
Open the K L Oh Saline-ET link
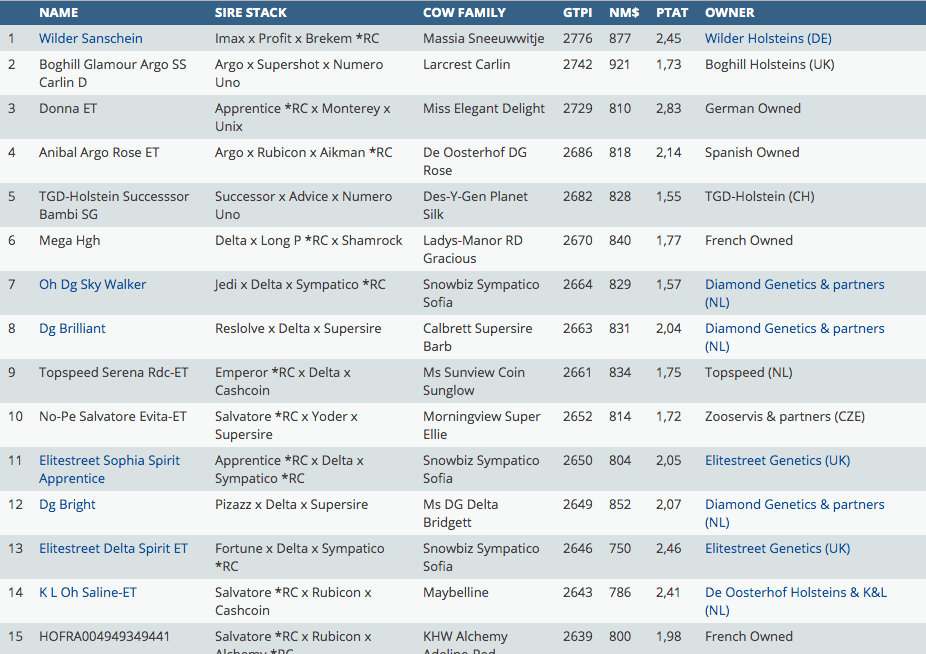(88, 593)
